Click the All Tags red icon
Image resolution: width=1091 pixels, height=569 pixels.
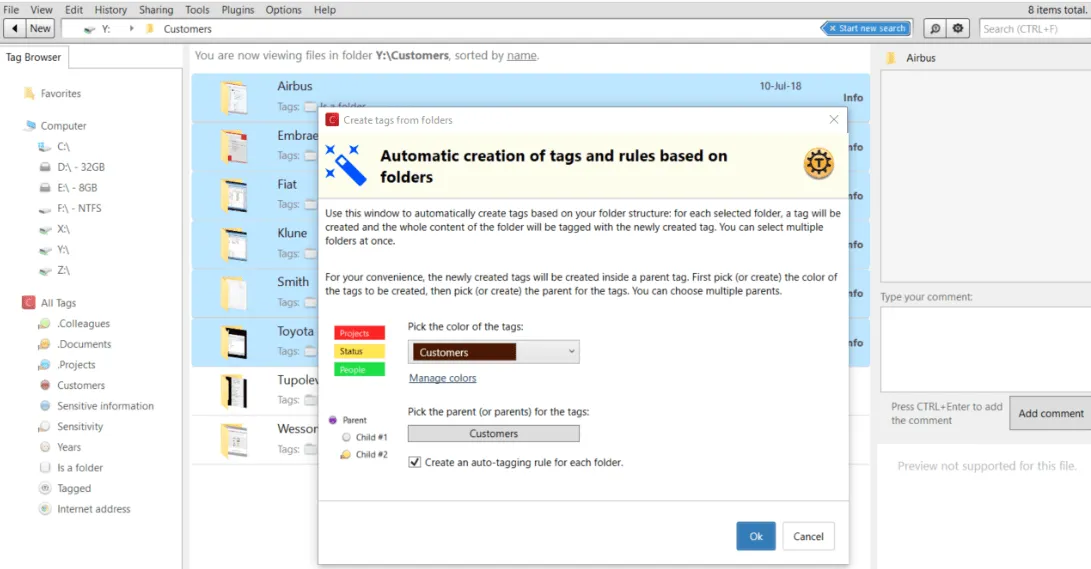click(x=29, y=303)
